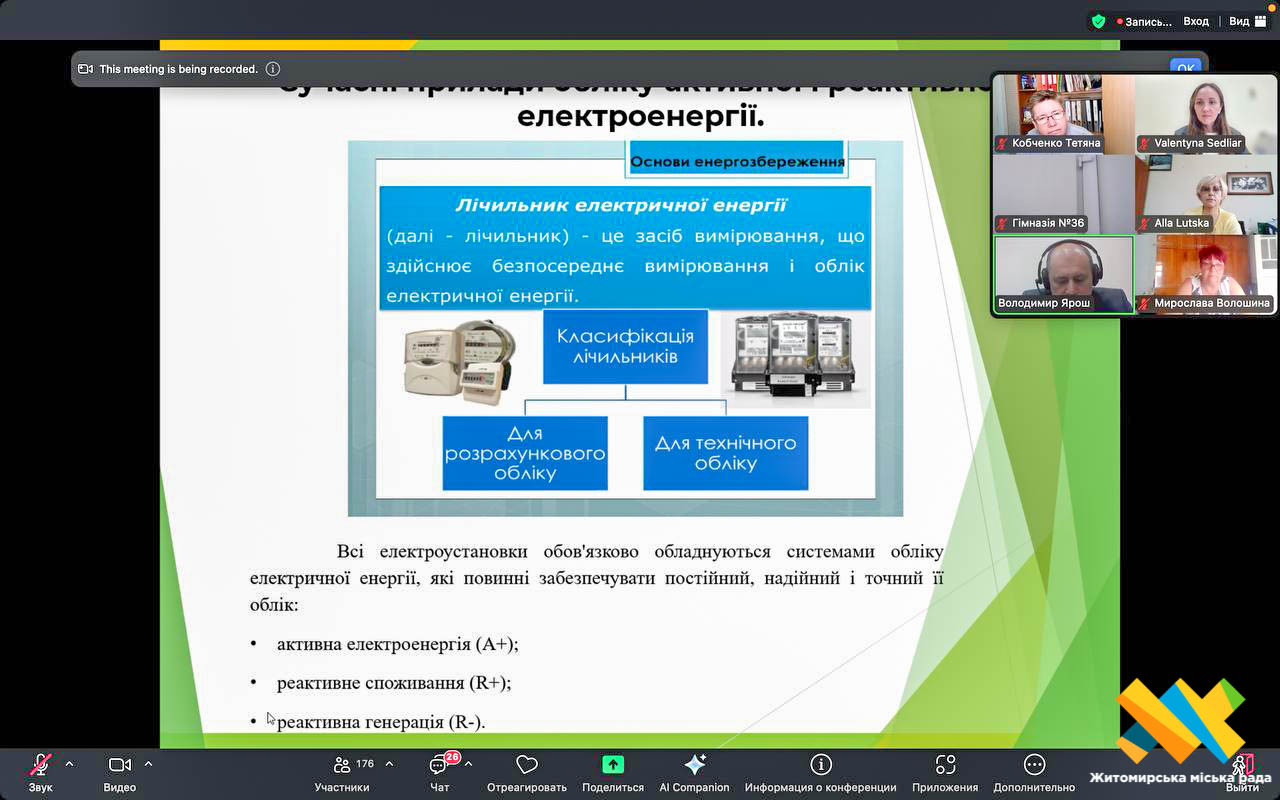Open the Отреагировать reactions heart icon
Screen dimensions: 1280x800
point(527,766)
